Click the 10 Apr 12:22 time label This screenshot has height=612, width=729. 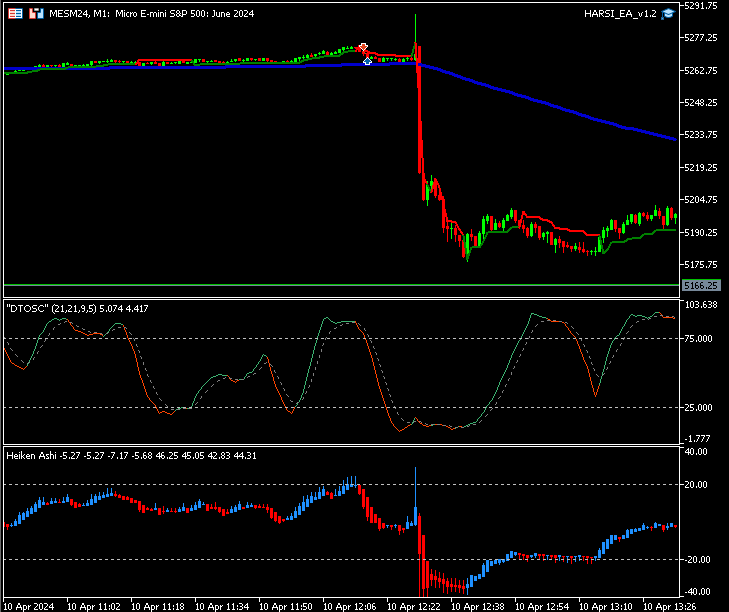tap(414, 606)
